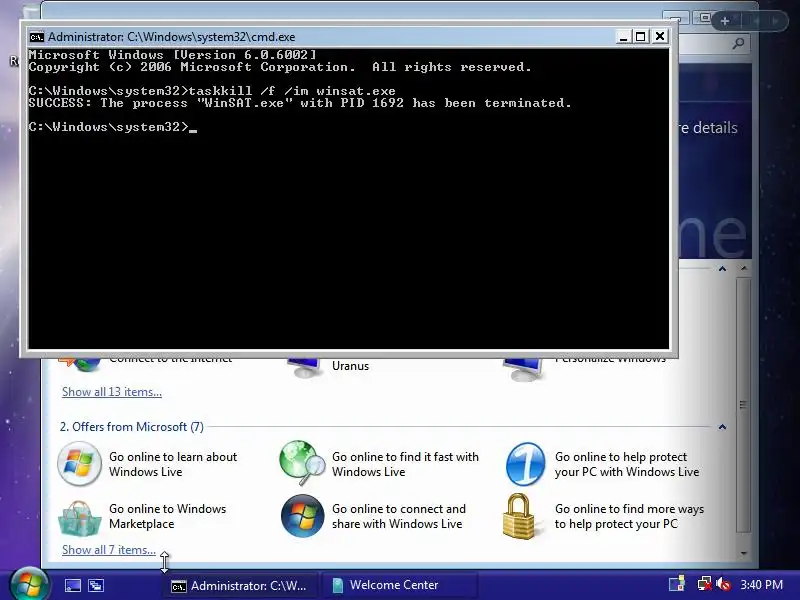Click the Windows Marketplace shopping bag icon
The width and height of the screenshot is (800, 600).
(x=79, y=517)
